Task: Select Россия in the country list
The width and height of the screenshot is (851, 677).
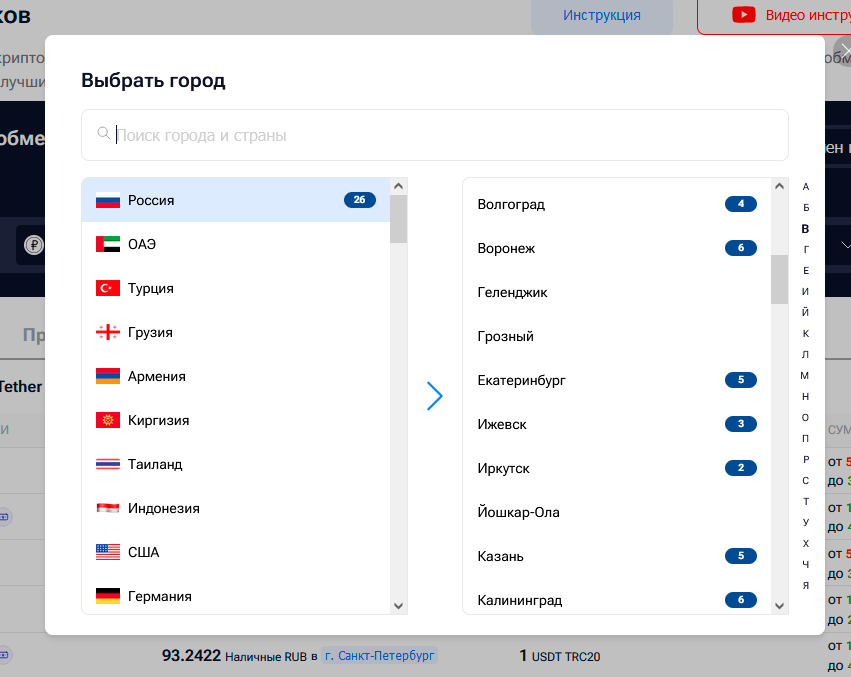Action: [236, 200]
